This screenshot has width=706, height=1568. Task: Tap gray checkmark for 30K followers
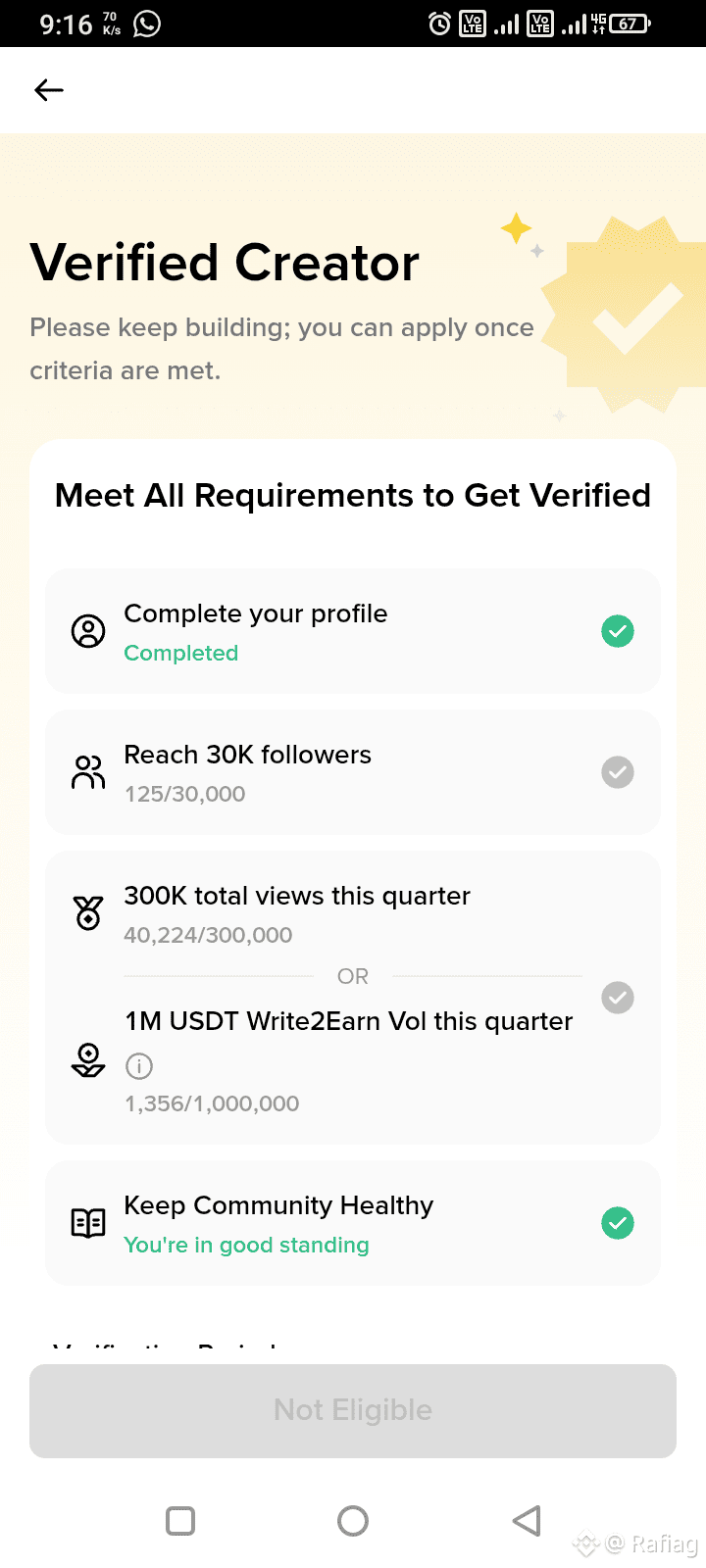tap(618, 772)
